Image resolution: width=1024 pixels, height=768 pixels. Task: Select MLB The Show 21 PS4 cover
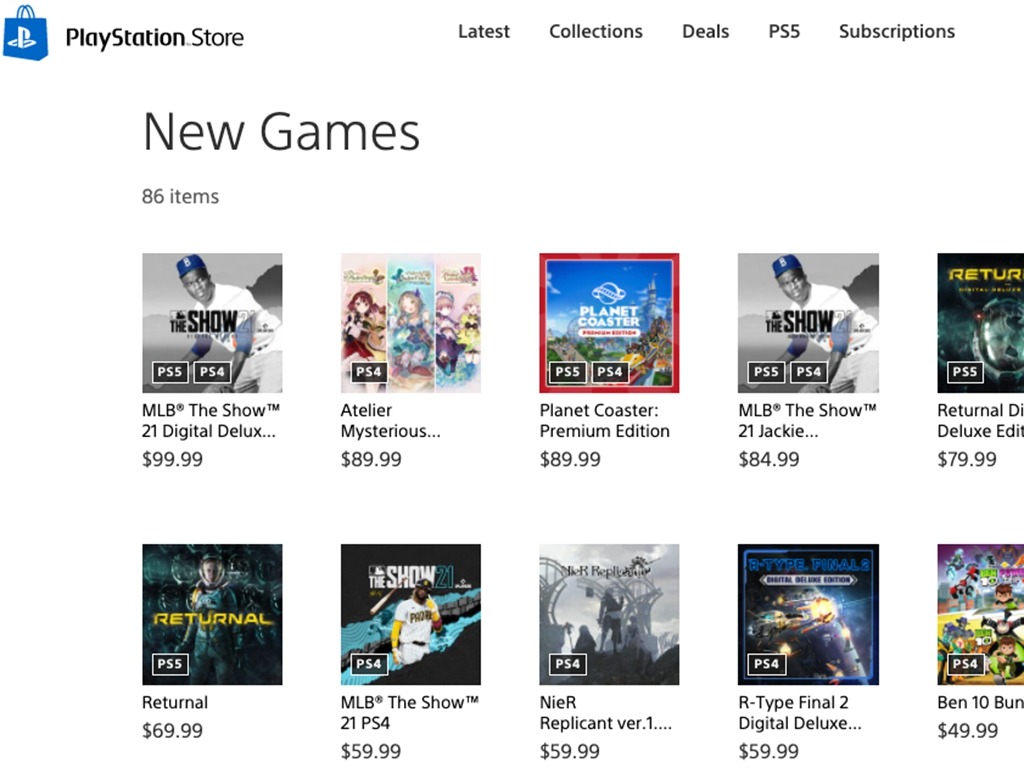coord(410,613)
